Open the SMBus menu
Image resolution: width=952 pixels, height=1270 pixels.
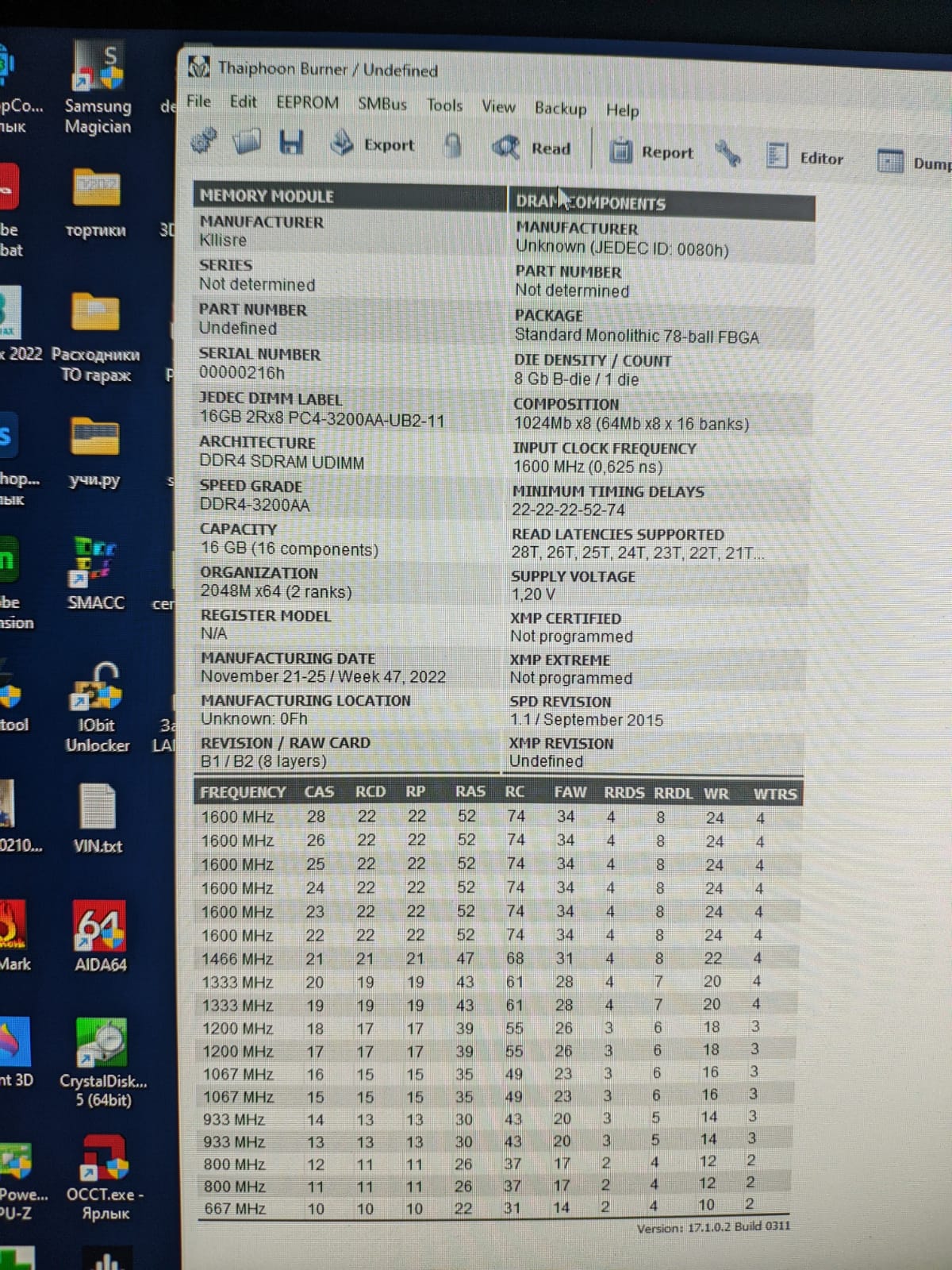click(382, 104)
